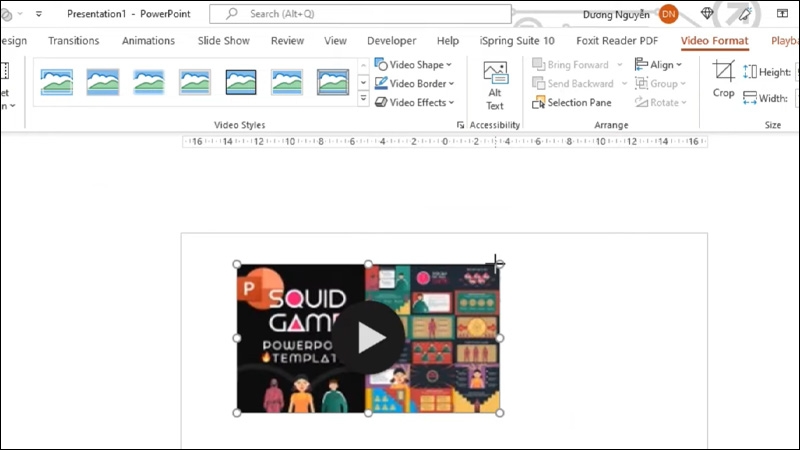
Task: Open the iSpring Suite 10 tab
Action: click(x=517, y=41)
